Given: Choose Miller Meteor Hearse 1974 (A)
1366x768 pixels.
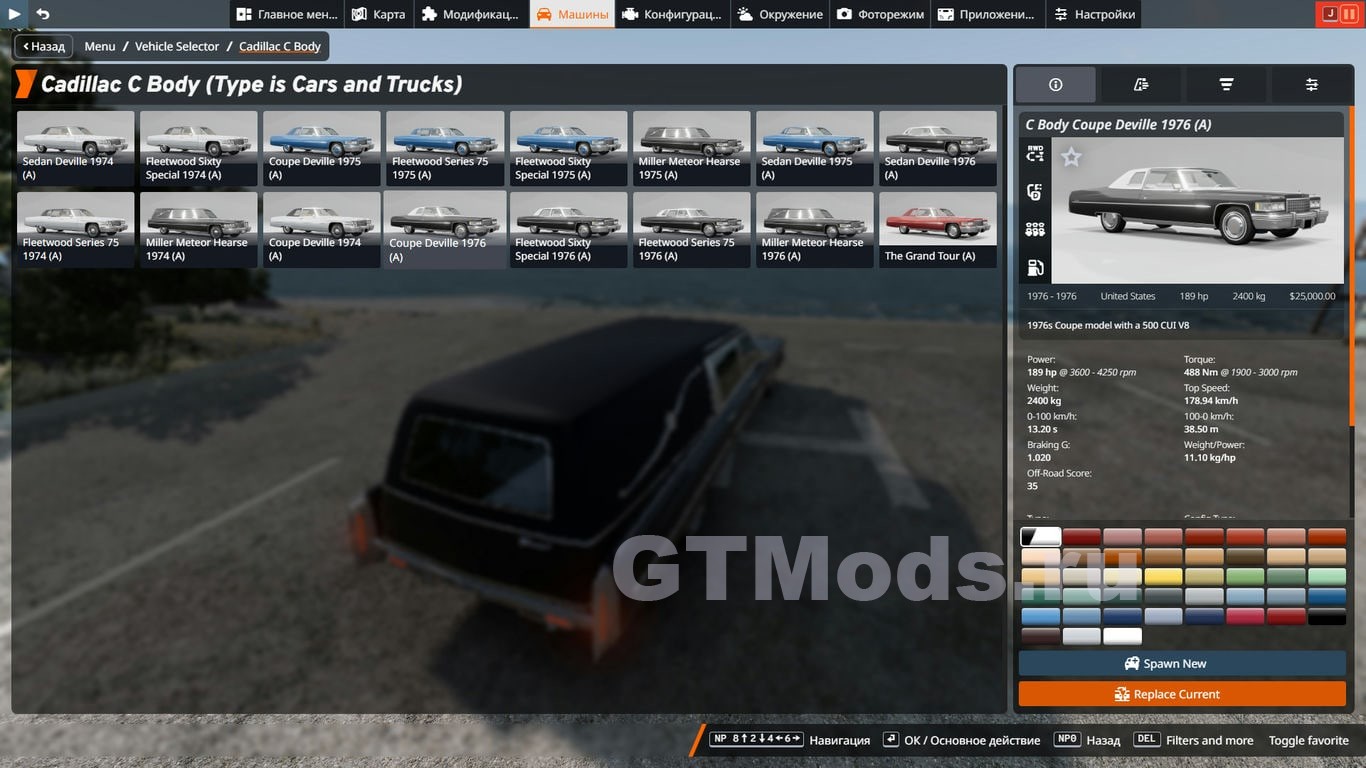Looking at the screenshot, I should (x=199, y=229).
